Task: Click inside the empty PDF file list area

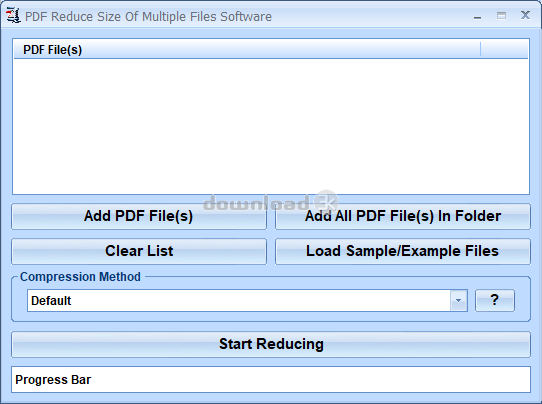Action: (271, 126)
